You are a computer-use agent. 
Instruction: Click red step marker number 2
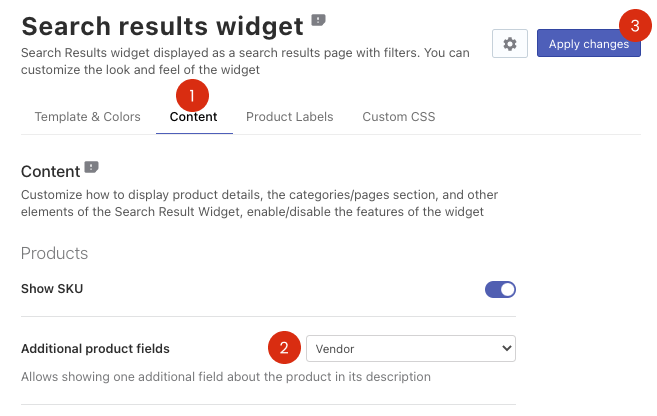click(285, 348)
